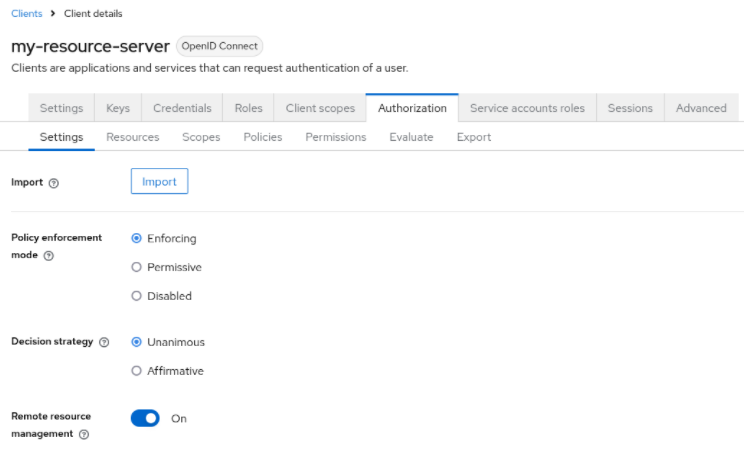The image size is (744, 460).
Task: Select Permissive policy enforcement mode
Action: (x=137, y=267)
